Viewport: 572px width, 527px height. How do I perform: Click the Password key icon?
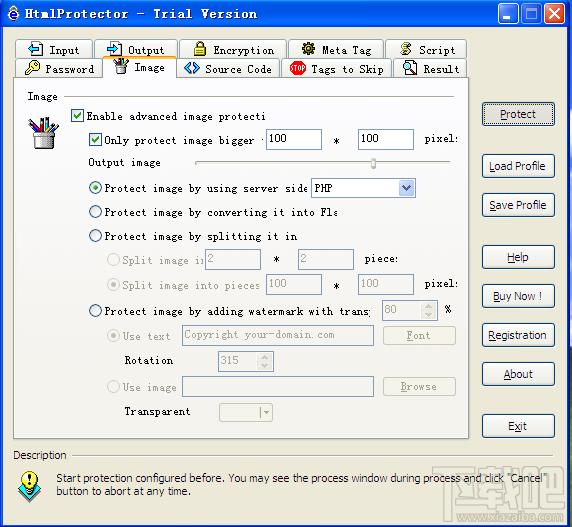(x=32, y=68)
